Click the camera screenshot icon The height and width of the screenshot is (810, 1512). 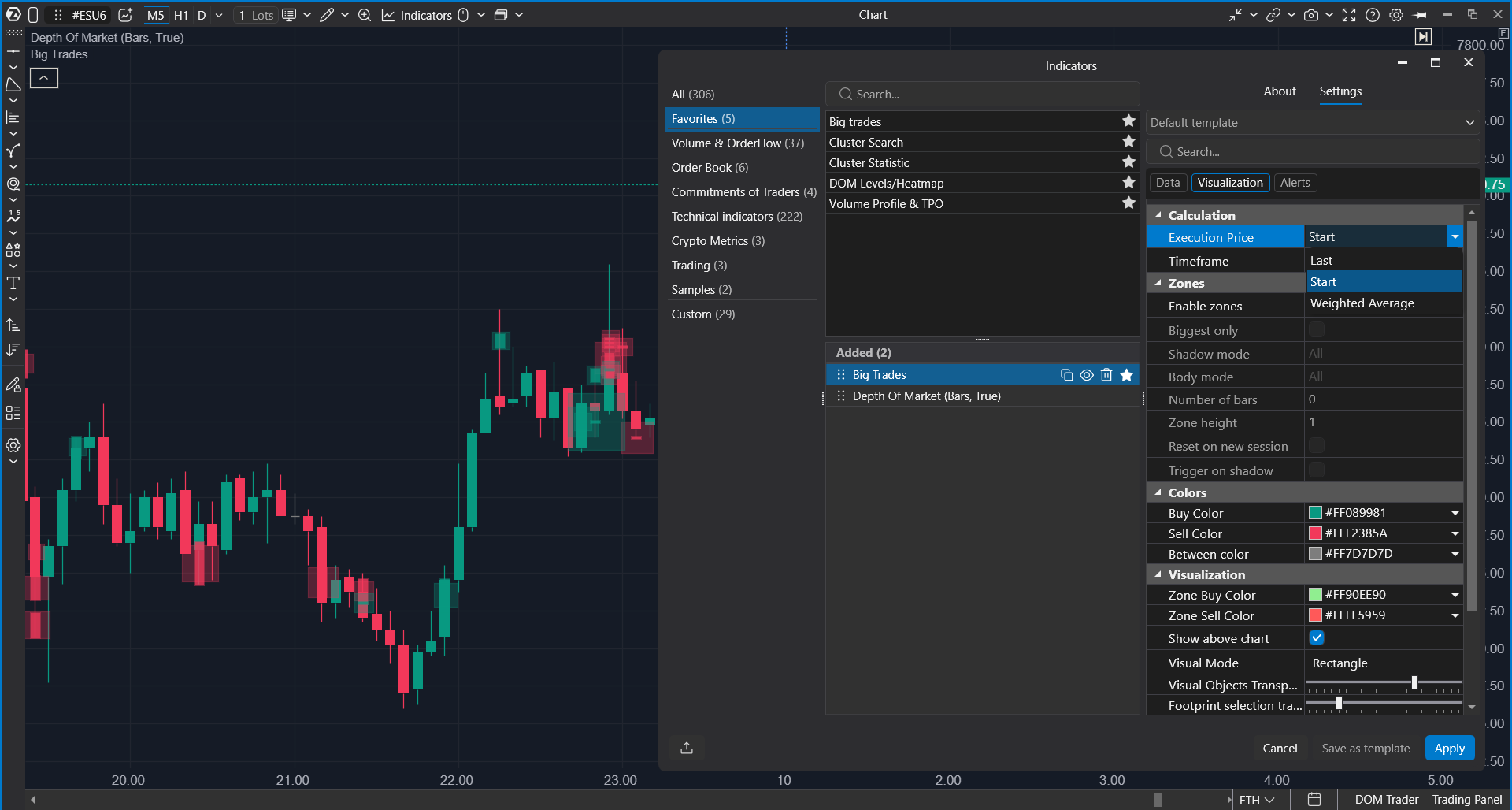(x=1311, y=15)
